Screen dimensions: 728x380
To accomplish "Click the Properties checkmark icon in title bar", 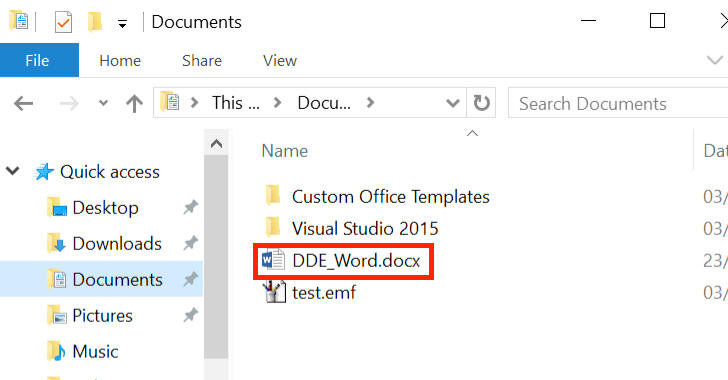I will point(63,22).
